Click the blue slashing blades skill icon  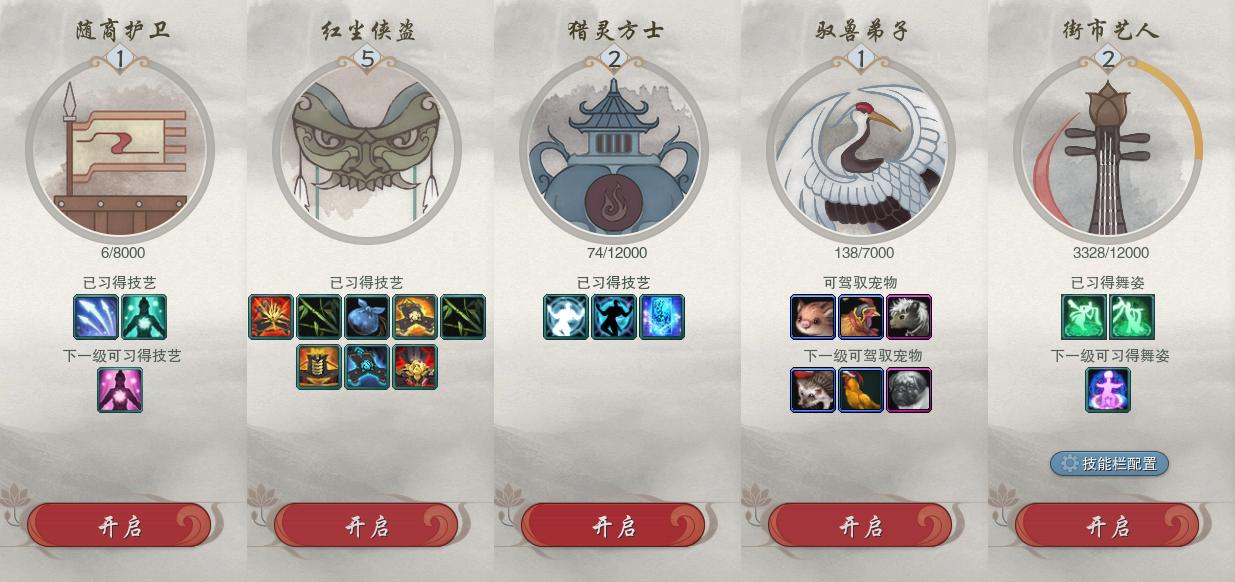click(x=96, y=317)
